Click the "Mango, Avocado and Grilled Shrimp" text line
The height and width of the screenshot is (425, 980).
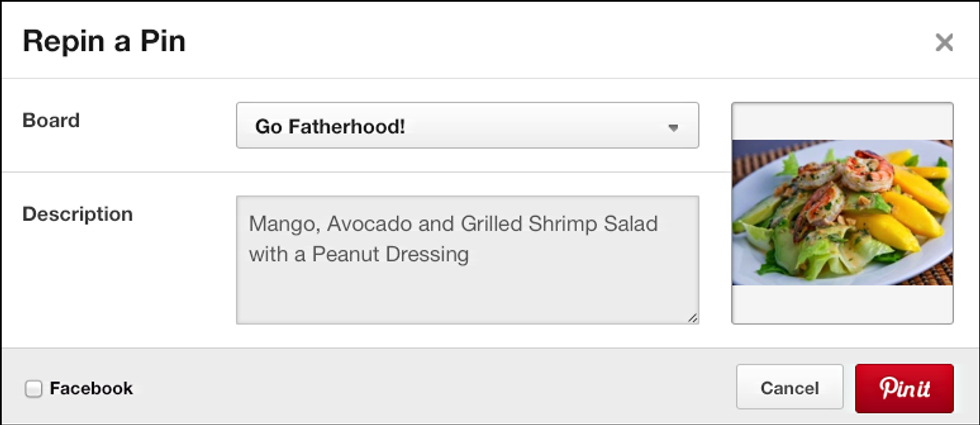coord(453,223)
